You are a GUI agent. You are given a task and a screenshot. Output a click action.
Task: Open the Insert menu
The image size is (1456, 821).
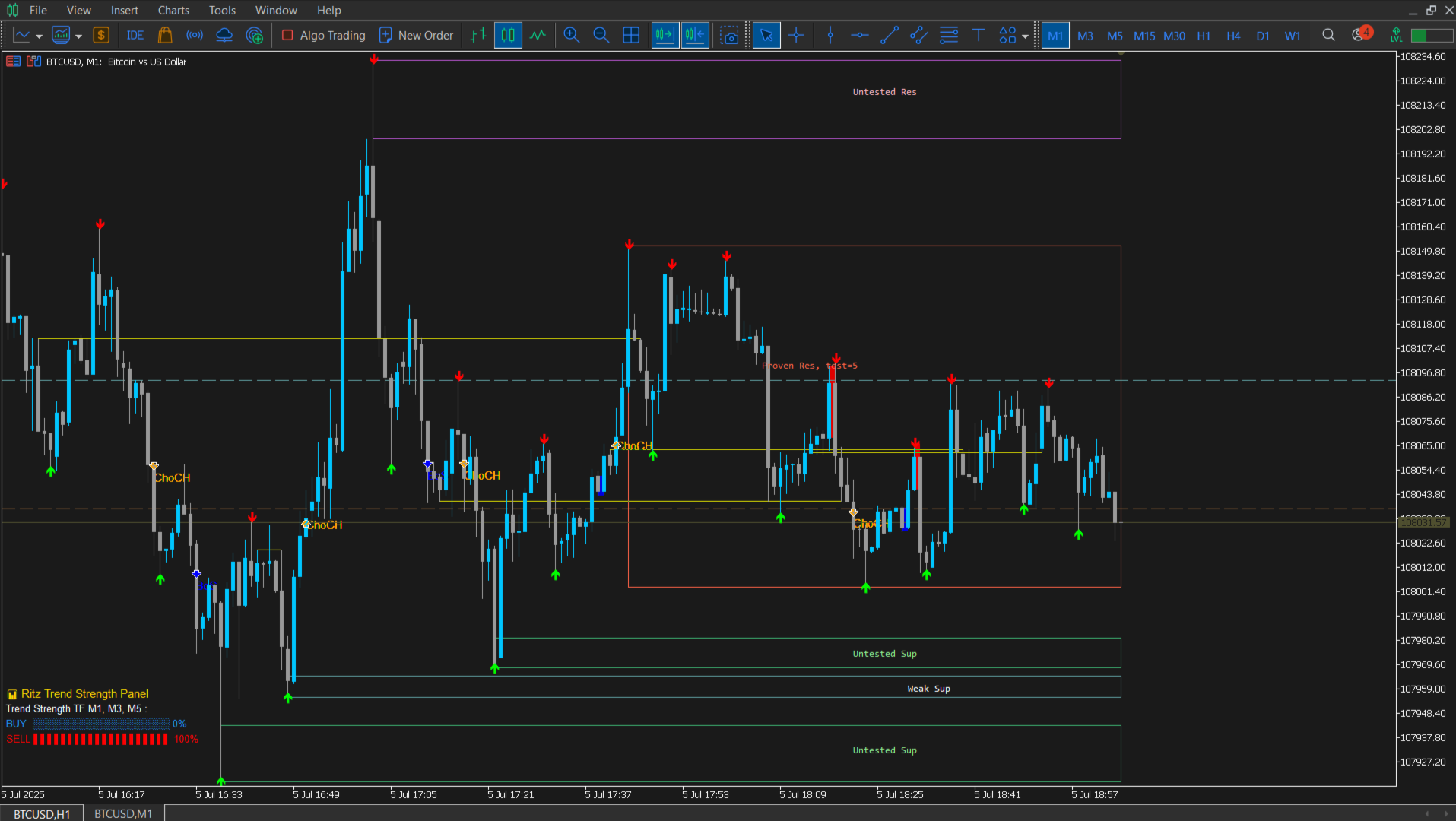pyautogui.click(x=125, y=10)
